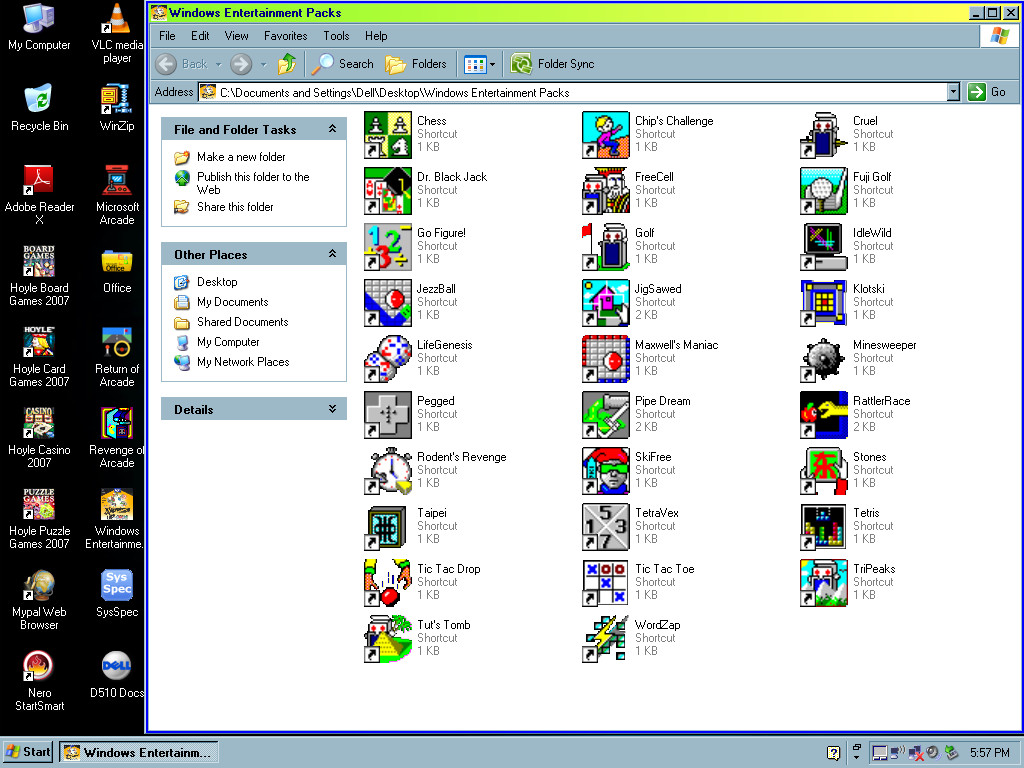Open the Edit menu
The width and height of the screenshot is (1024, 768).
[200, 36]
